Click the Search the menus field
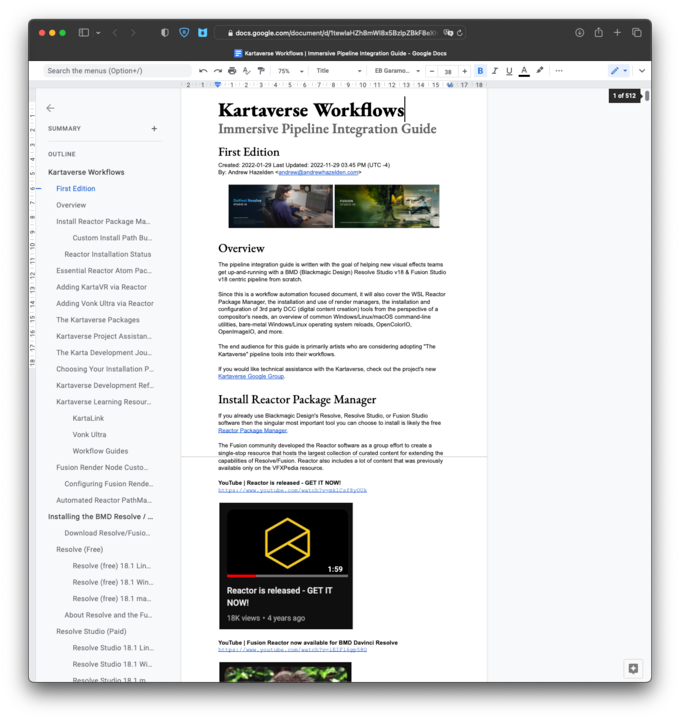Viewport: 680px width, 720px height. click(118, 71)
